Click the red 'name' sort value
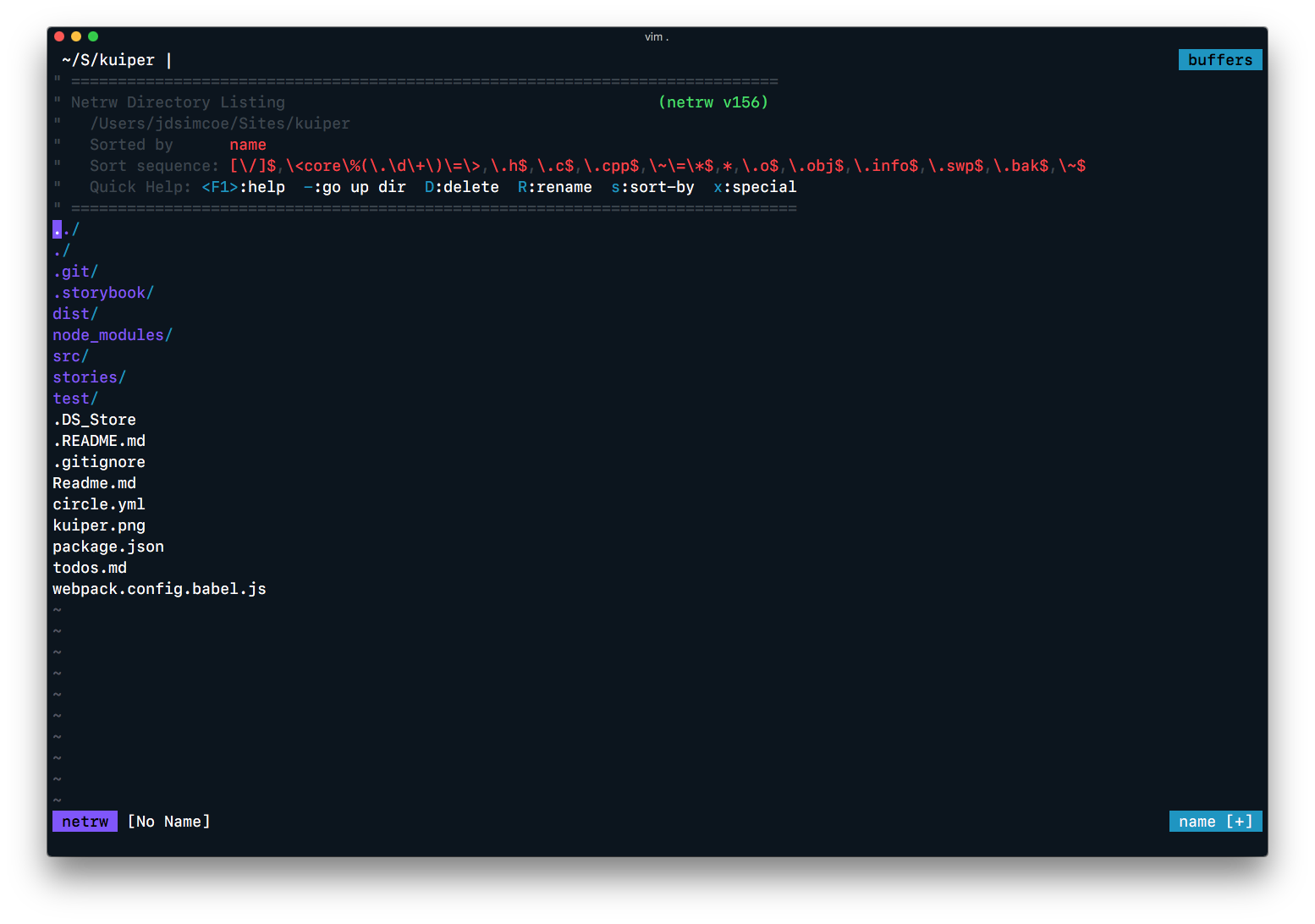The image size is (1315, 924). 248,145
